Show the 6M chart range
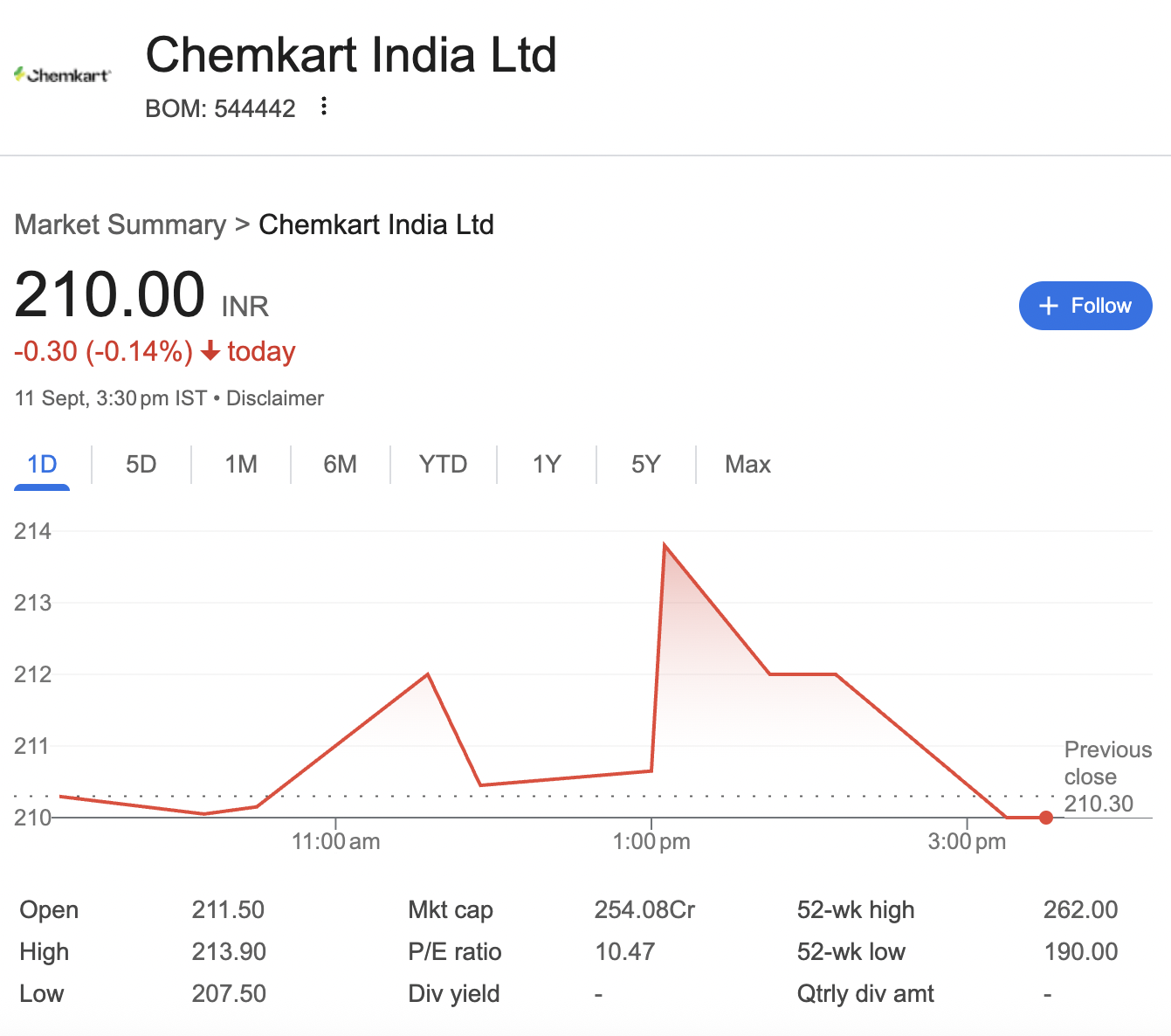The width and height of the screenshot is (1171, 1036). (340, 464)
